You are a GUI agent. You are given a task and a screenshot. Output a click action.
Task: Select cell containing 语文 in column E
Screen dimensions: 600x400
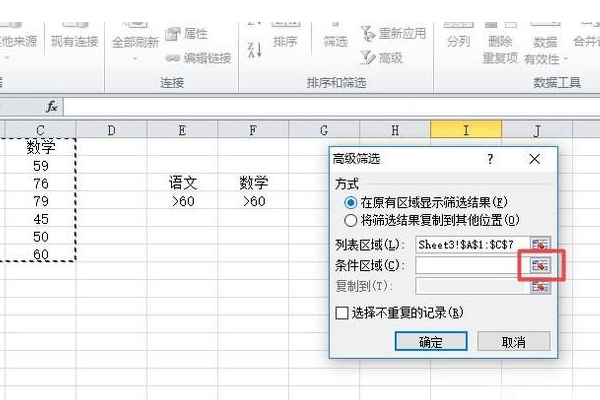(x=182, y=183)
